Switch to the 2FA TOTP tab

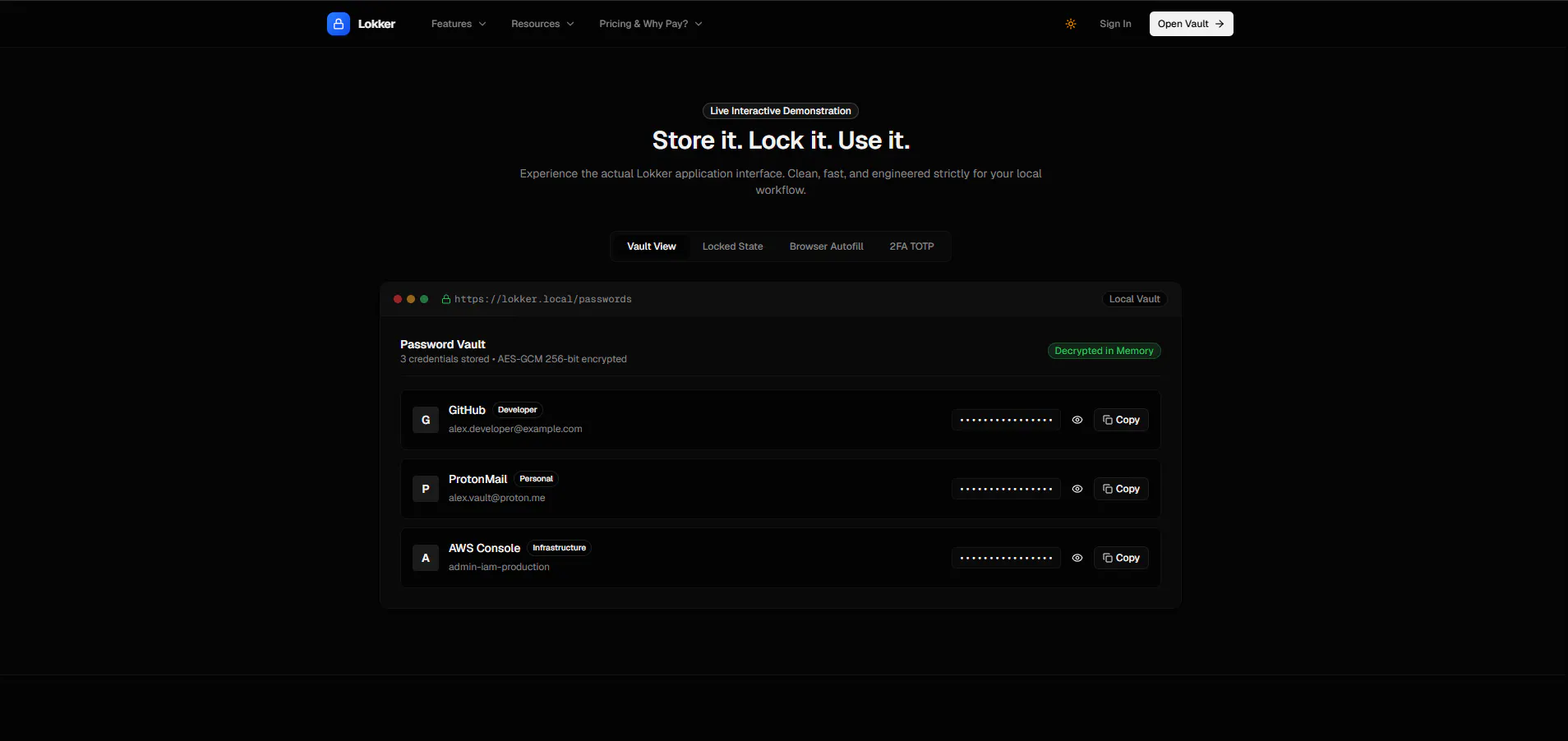911,246
